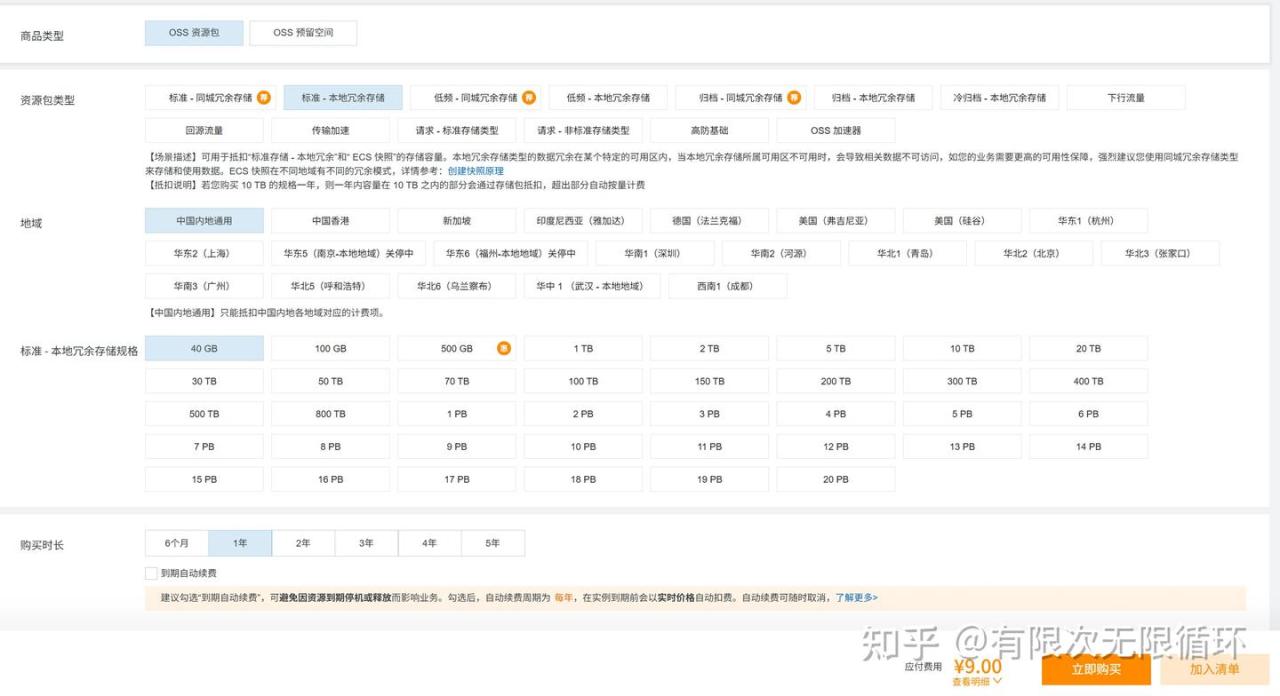
Task: Expand the 查看明细 price details
Action: (977, 682)
